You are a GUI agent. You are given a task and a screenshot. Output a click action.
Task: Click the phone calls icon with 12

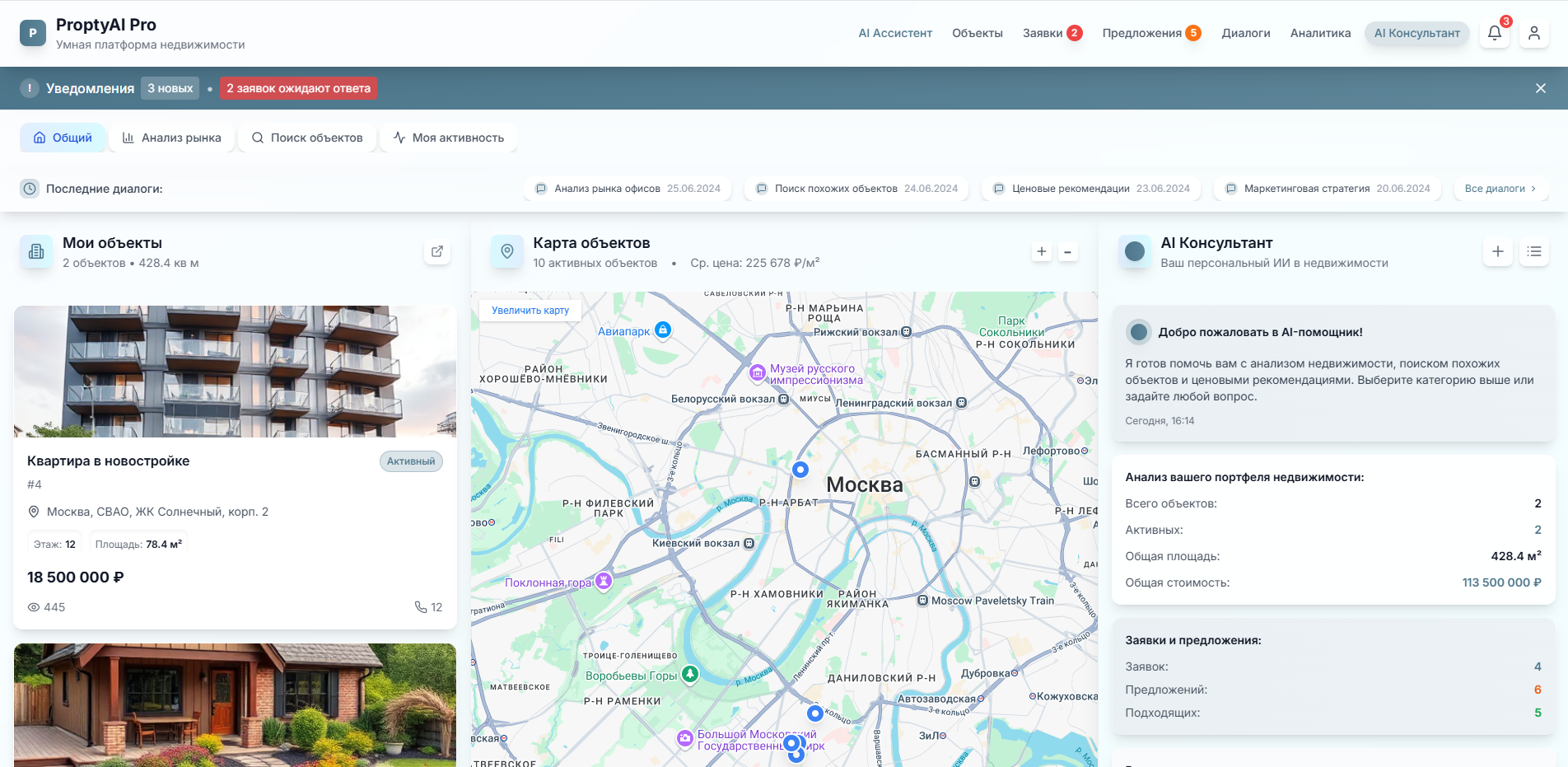click(421, 607)
